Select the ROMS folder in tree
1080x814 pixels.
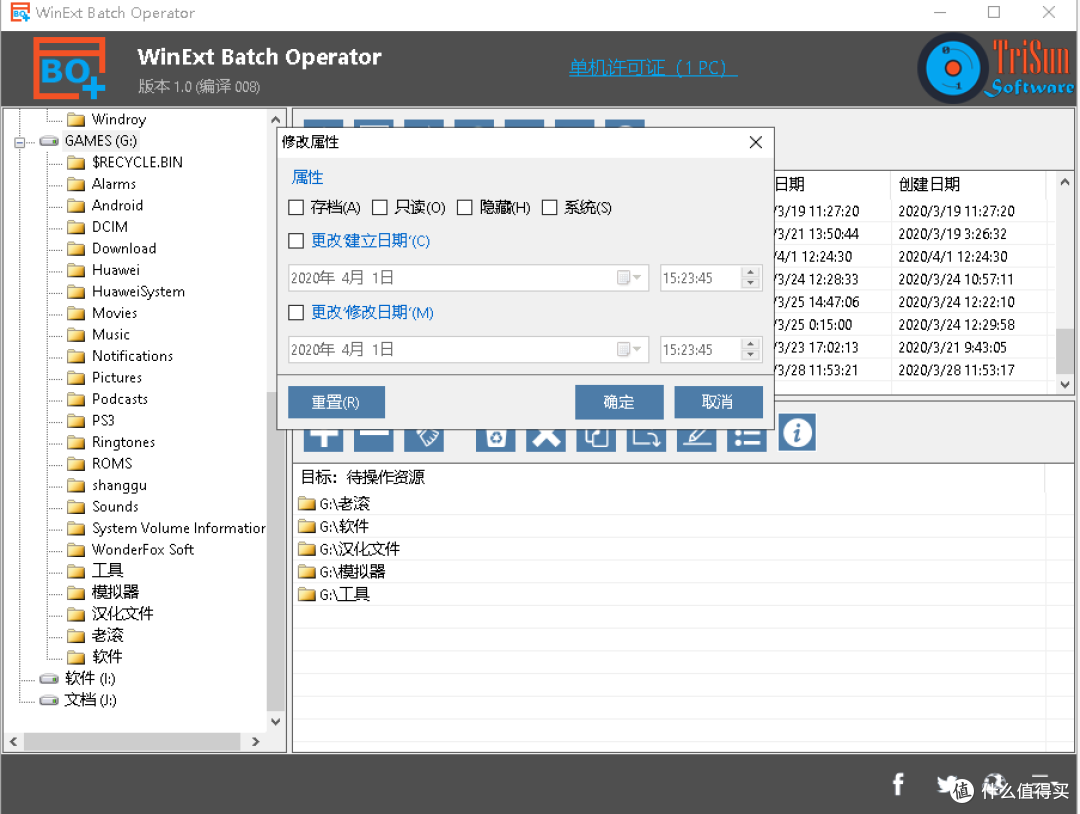111,464
